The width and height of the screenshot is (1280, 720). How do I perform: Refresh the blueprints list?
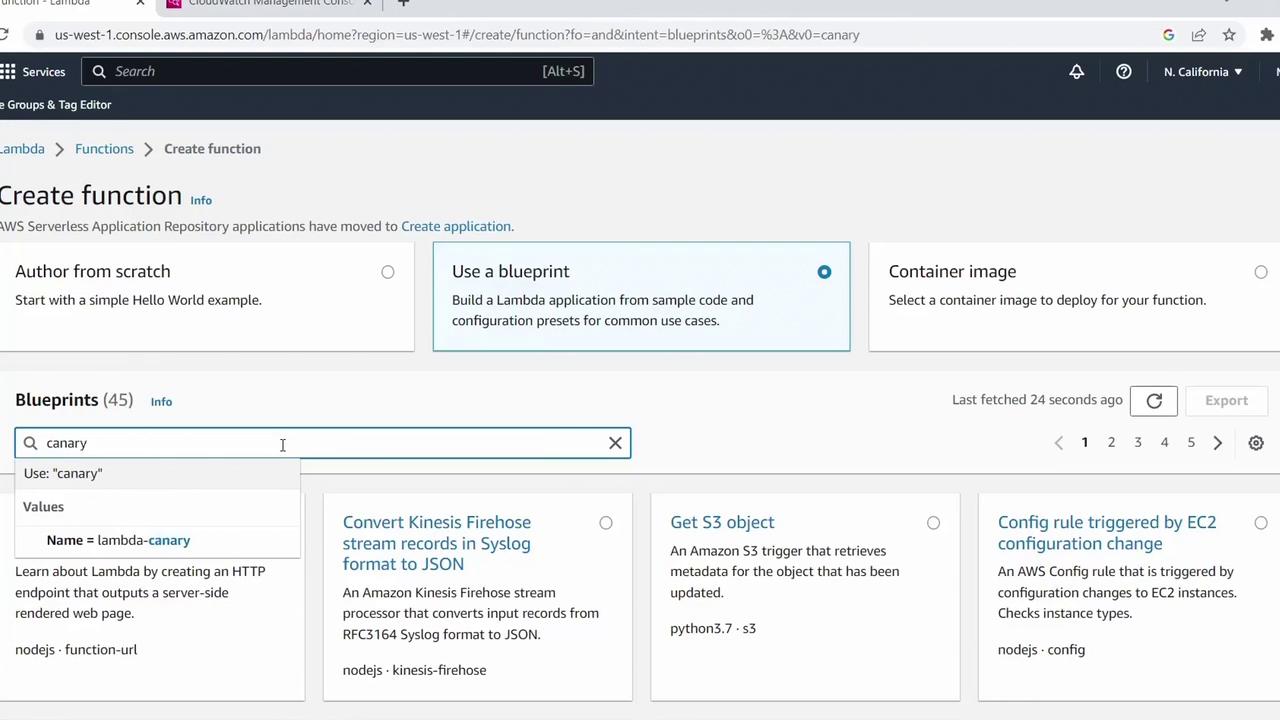tap(1154, 401)
